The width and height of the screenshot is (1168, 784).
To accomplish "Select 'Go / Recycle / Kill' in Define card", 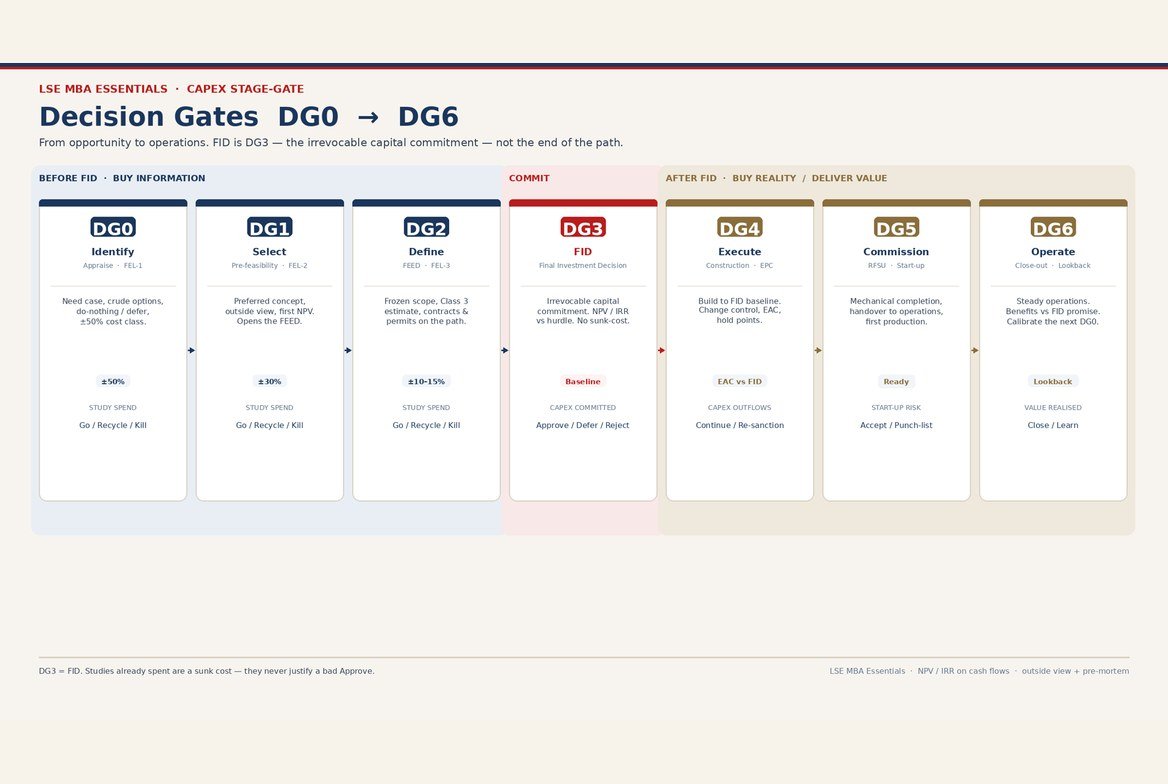I will click(x=426, y=426).
